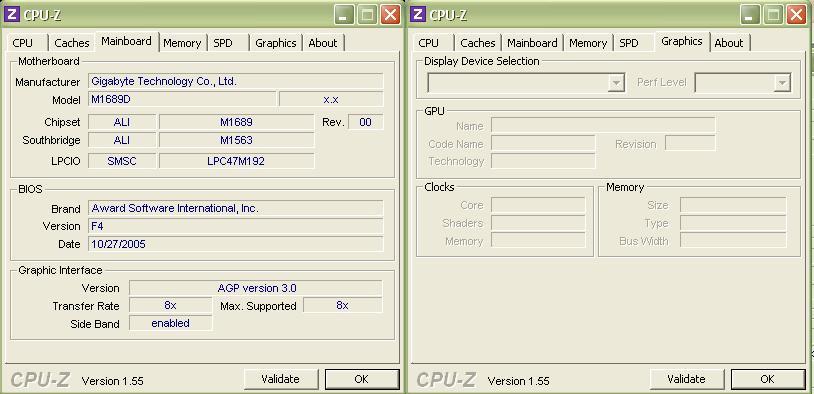
Task: Click the Max. Supported field 8x
Action: click(x=343, y=306)
